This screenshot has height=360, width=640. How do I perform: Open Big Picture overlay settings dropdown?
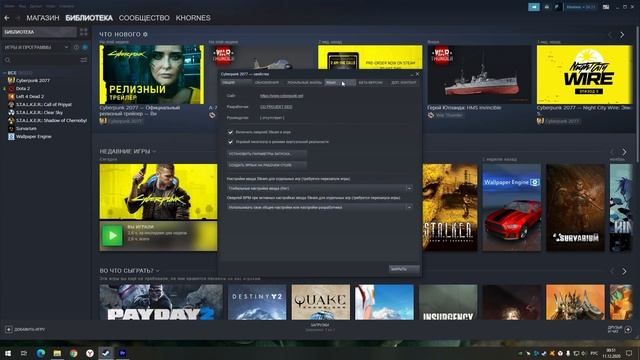point(320,207)
